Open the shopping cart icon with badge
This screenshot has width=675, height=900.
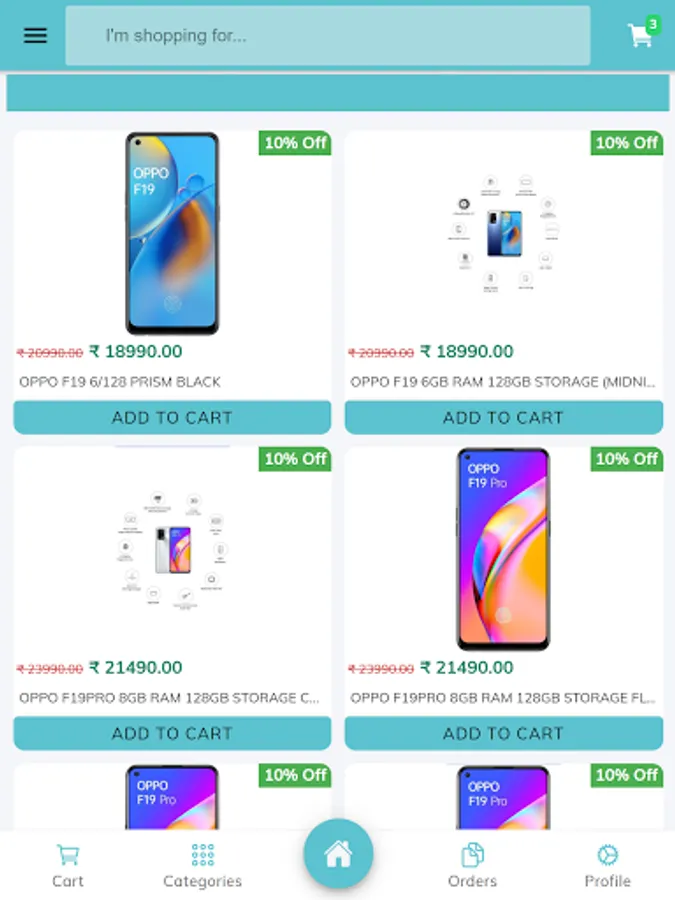pyautogui.click(x=643, y=33)
